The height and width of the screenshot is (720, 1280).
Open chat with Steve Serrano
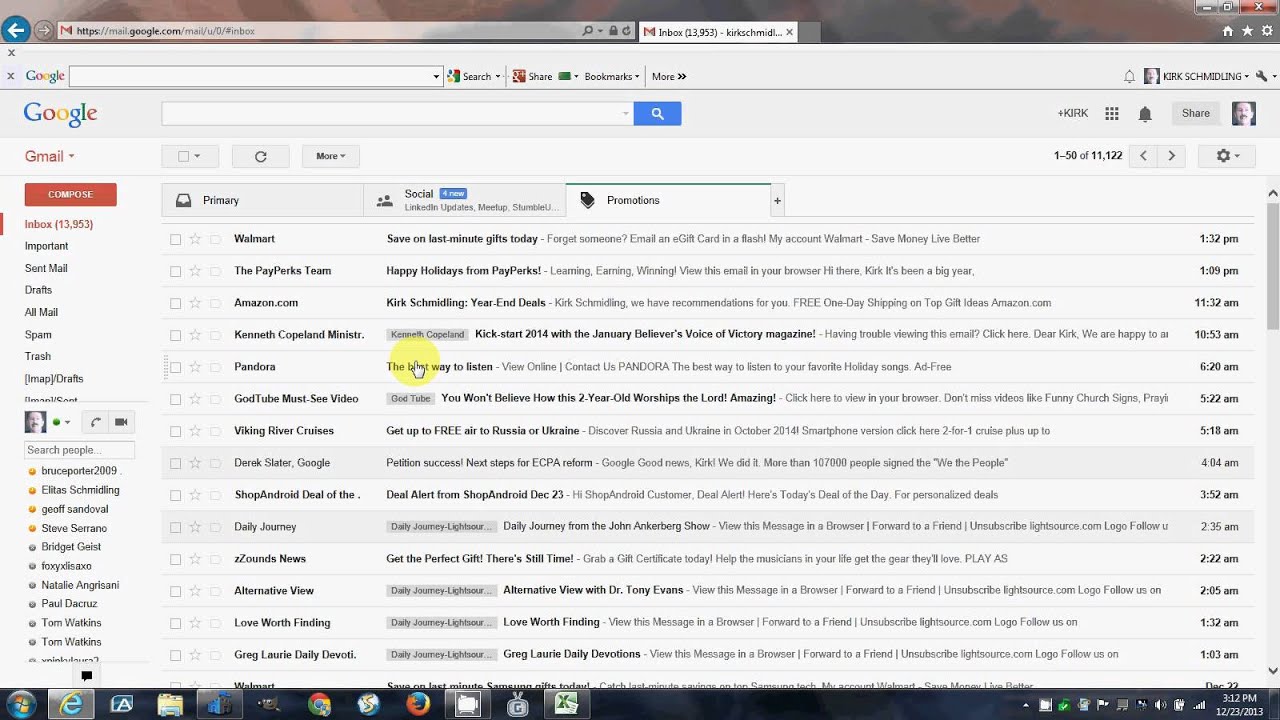[x=74, y=528]
